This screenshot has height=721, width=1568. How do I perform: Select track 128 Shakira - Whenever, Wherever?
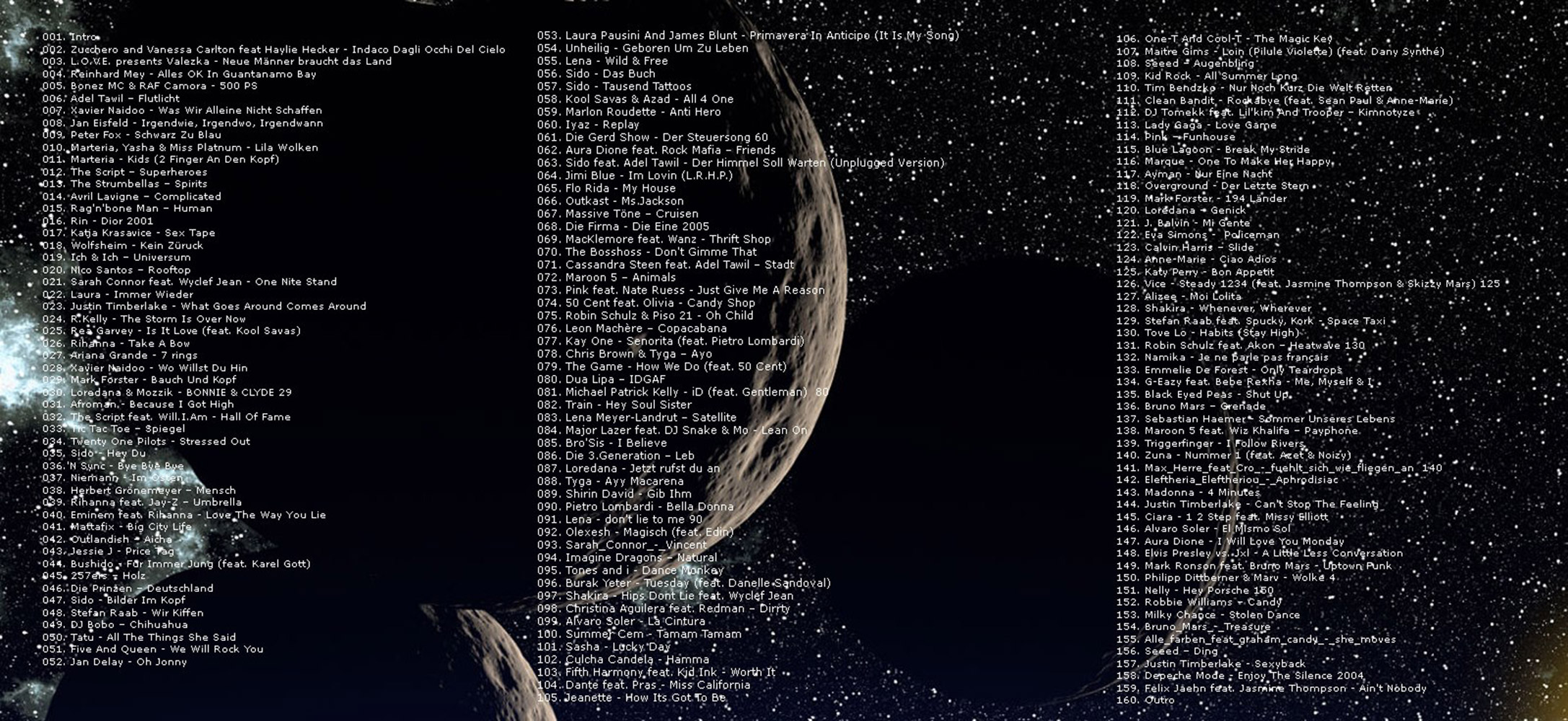[1214, 309]
